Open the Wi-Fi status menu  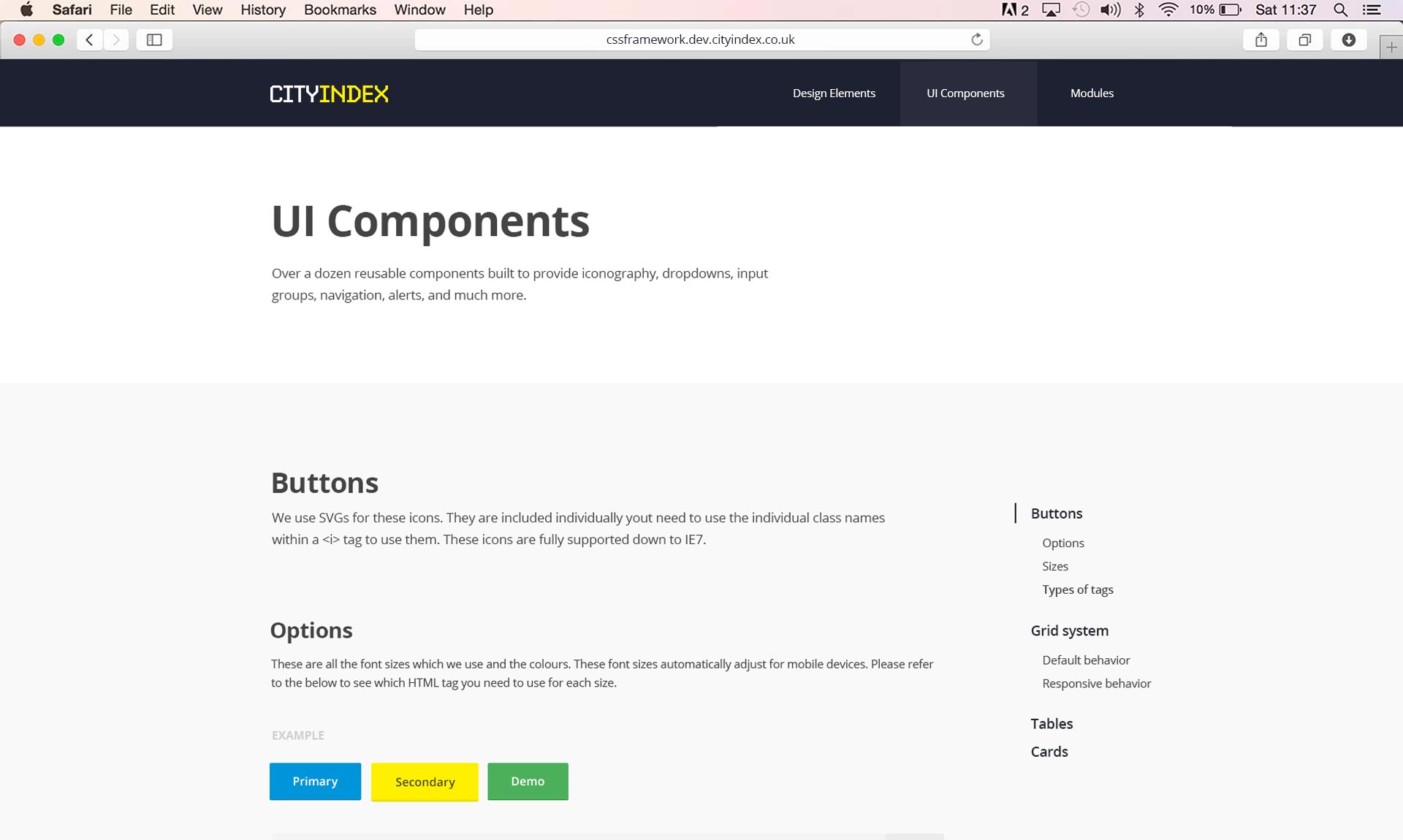pyautogui.click(x=1168, y=9)
